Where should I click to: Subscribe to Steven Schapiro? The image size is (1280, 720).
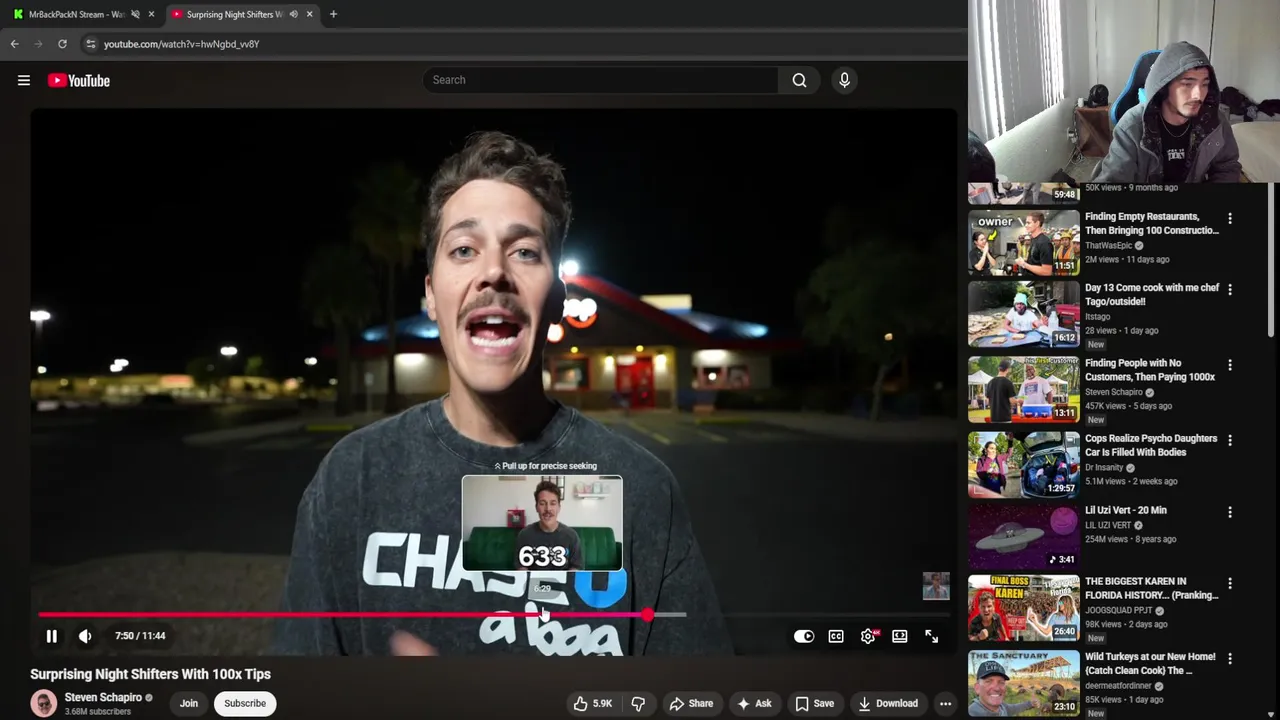coord(245,703)
